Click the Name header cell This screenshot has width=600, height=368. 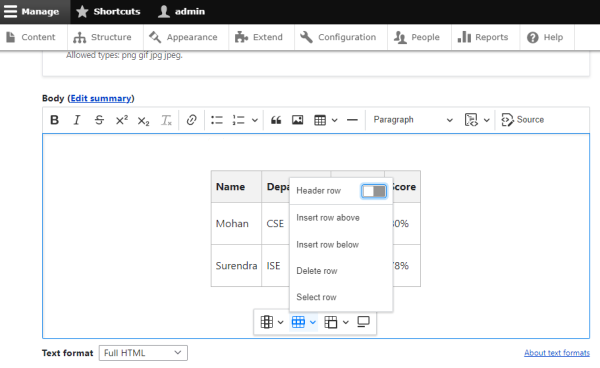click(x=236, y=187)
